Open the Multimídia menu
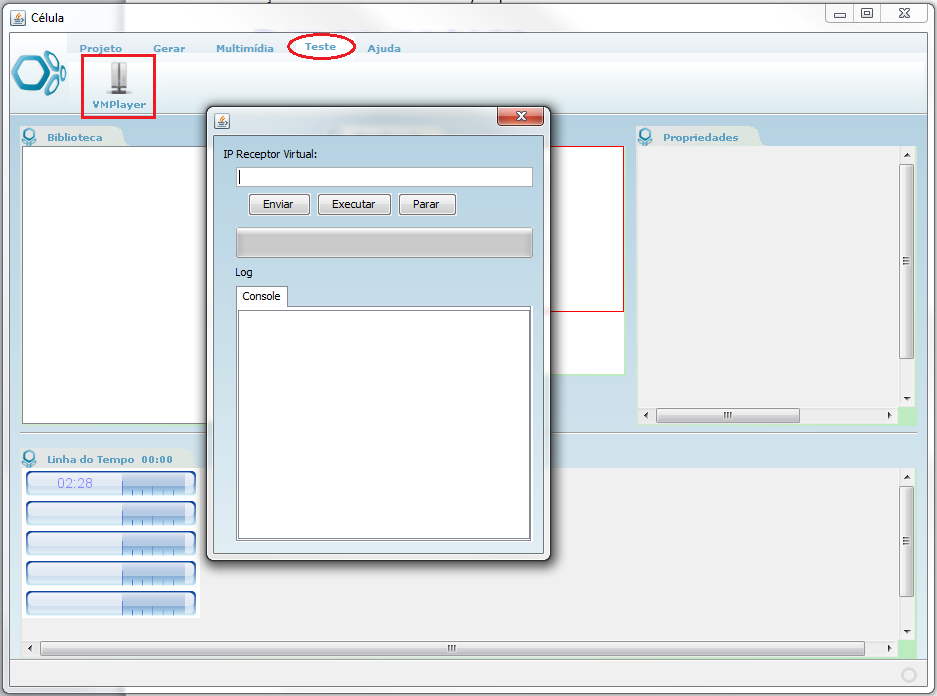Screen dimensions: 937x696 (245, 48)
